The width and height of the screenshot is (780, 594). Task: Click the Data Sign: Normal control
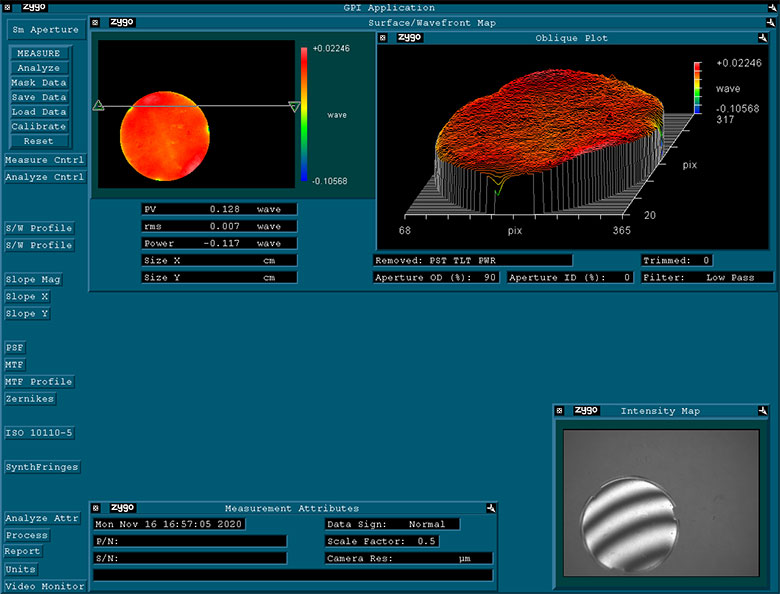392,524
